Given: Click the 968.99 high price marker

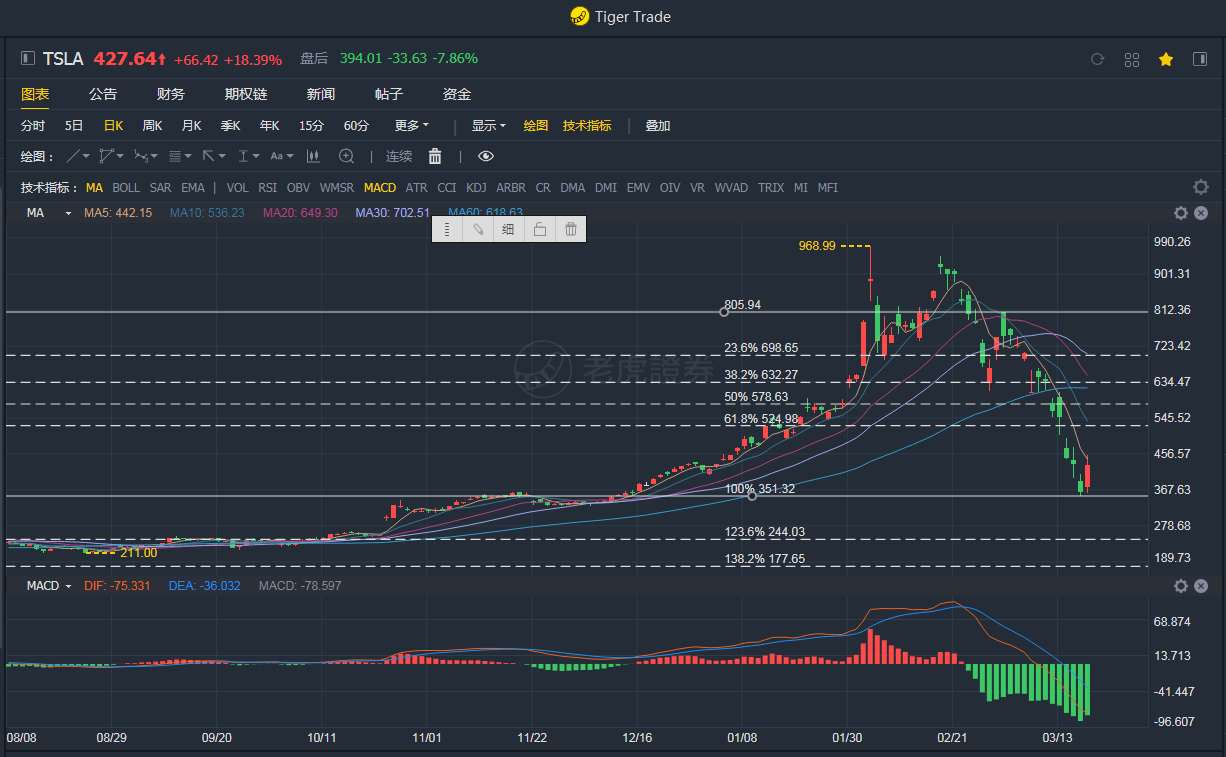Looking at the screenshot, I should click(x=817, y=245).
